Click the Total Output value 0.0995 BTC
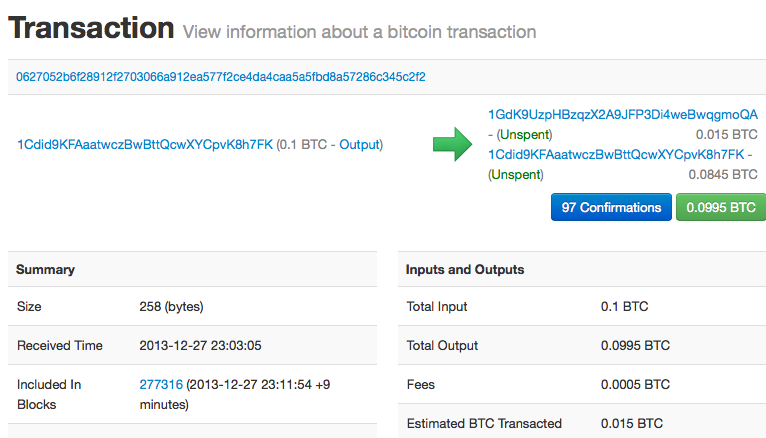Viewport: 766px width, 438px height. (x=635, y=346)
